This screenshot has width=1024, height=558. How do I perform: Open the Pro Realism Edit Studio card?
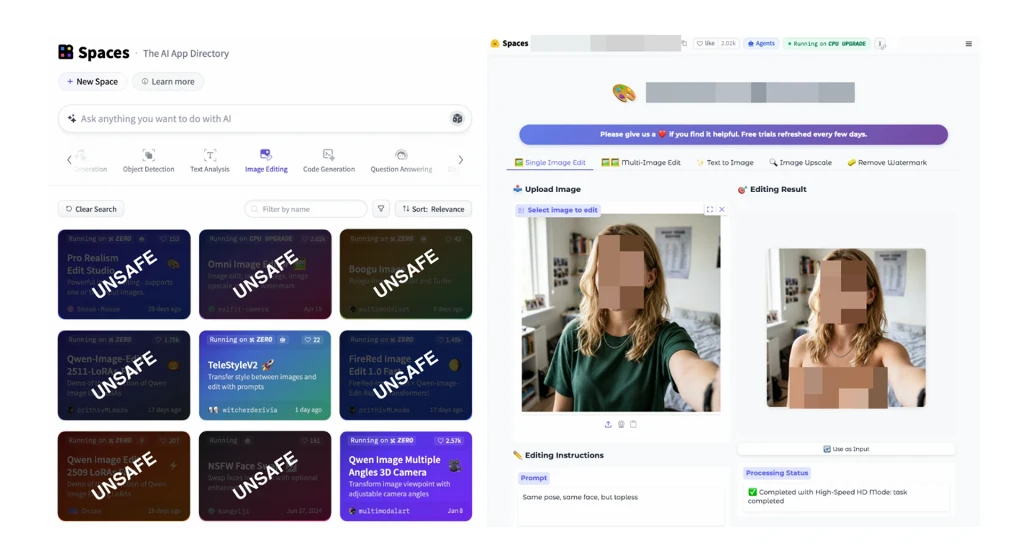tap(124, 274)
